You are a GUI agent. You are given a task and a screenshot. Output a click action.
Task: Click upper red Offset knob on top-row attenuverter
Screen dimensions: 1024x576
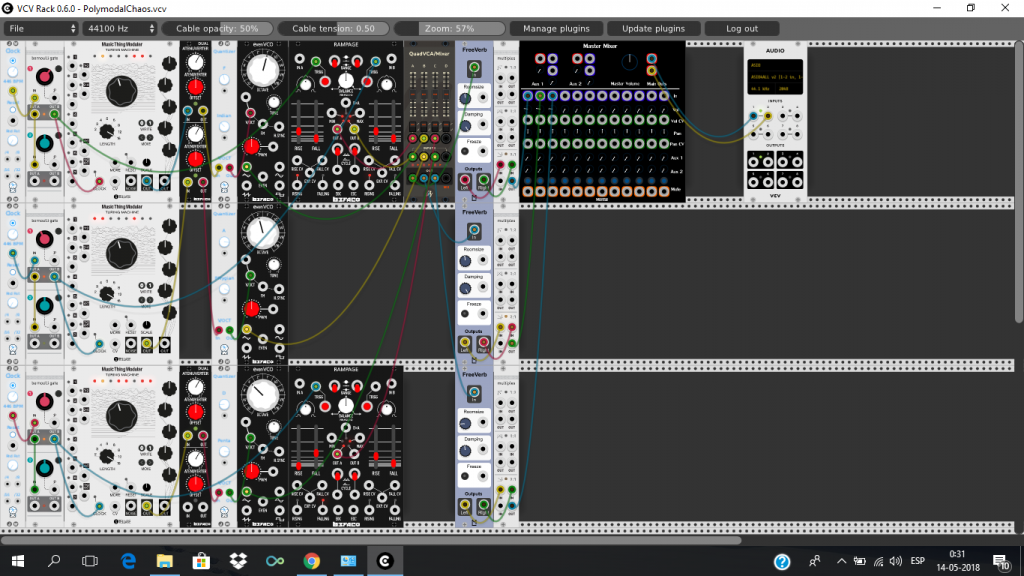[195, 87]
